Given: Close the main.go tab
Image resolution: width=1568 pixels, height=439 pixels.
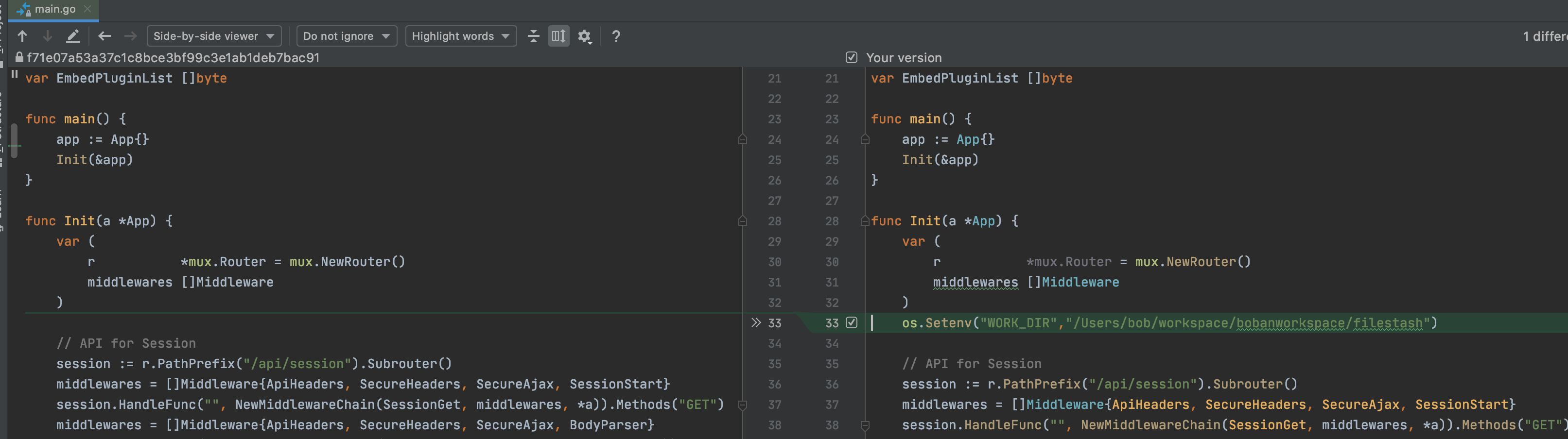Looking at the screenshot, I should click(x=87, y=9).
